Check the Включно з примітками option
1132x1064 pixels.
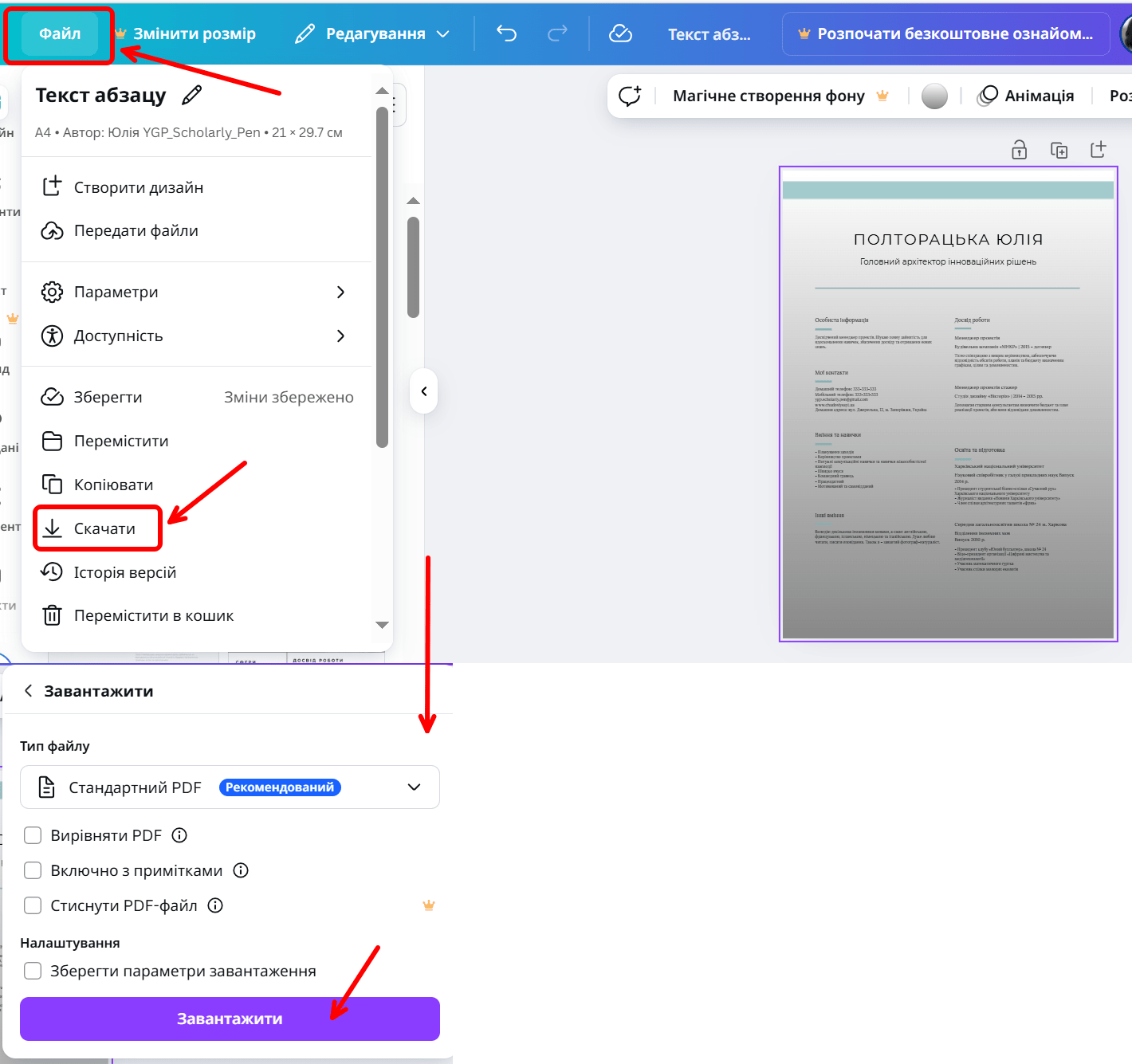33,870
